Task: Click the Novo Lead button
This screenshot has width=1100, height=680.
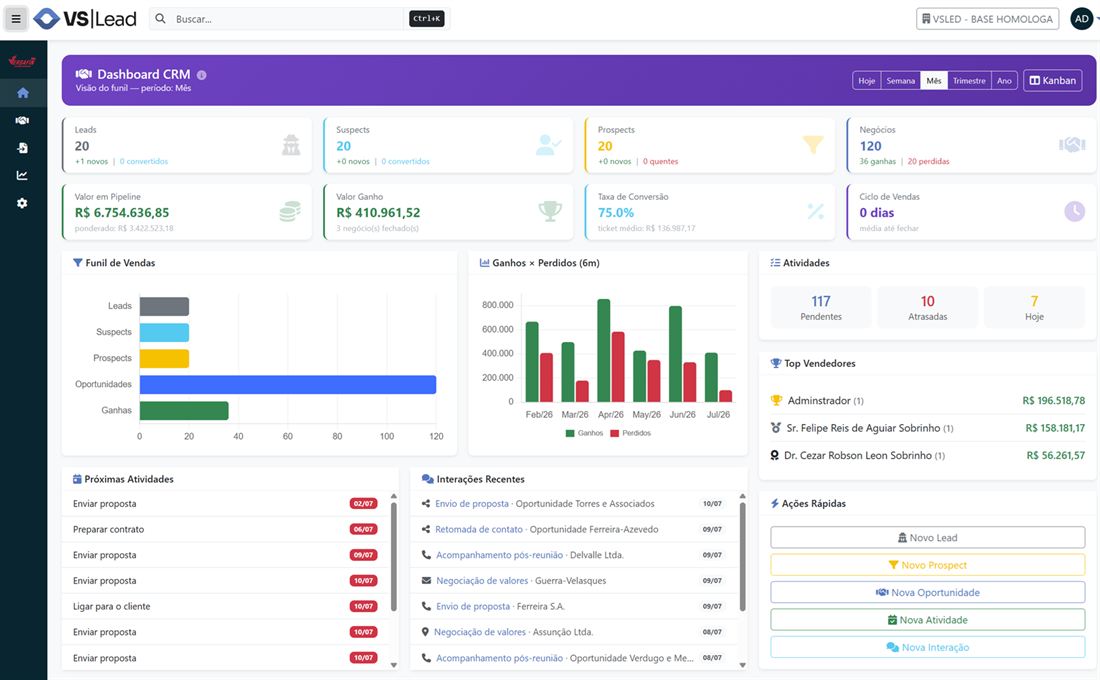Action: pos(927,538)
